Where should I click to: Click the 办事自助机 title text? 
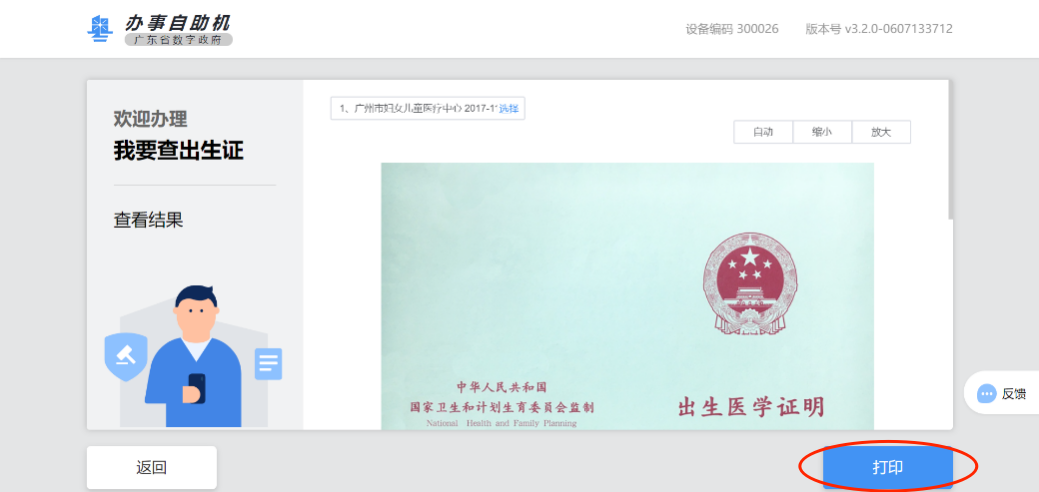coord(177,23)
